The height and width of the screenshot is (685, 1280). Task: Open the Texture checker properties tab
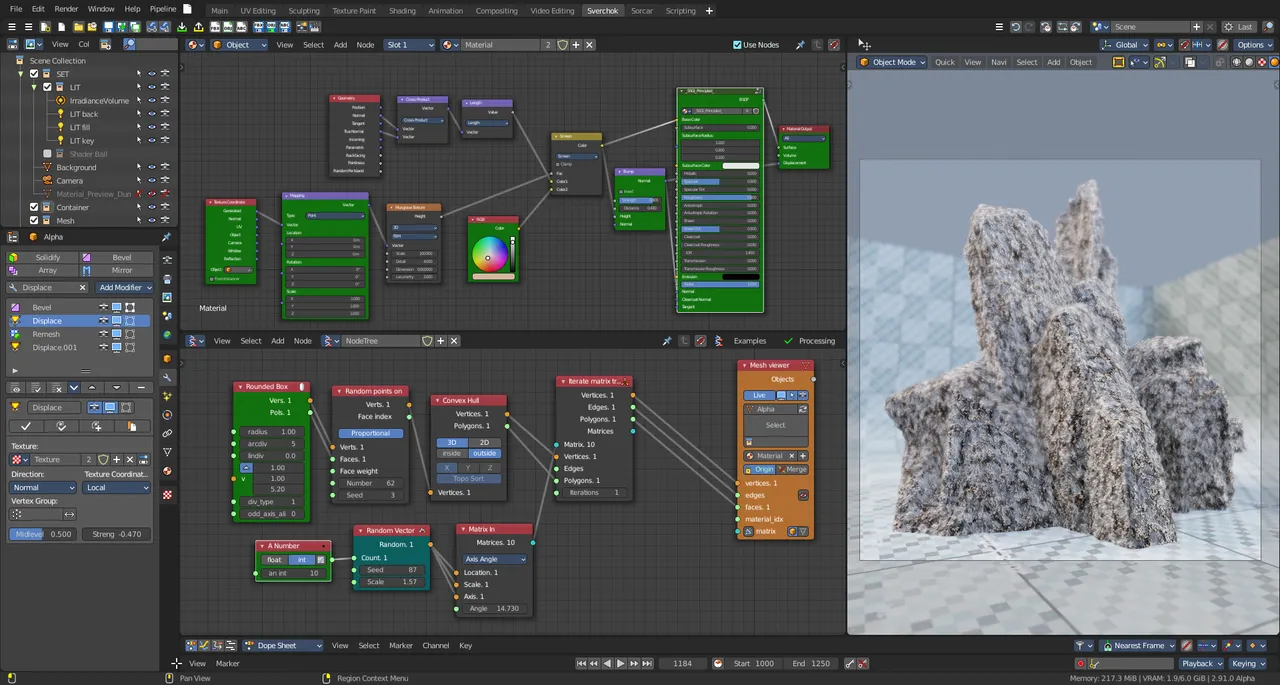click(167, 494)
